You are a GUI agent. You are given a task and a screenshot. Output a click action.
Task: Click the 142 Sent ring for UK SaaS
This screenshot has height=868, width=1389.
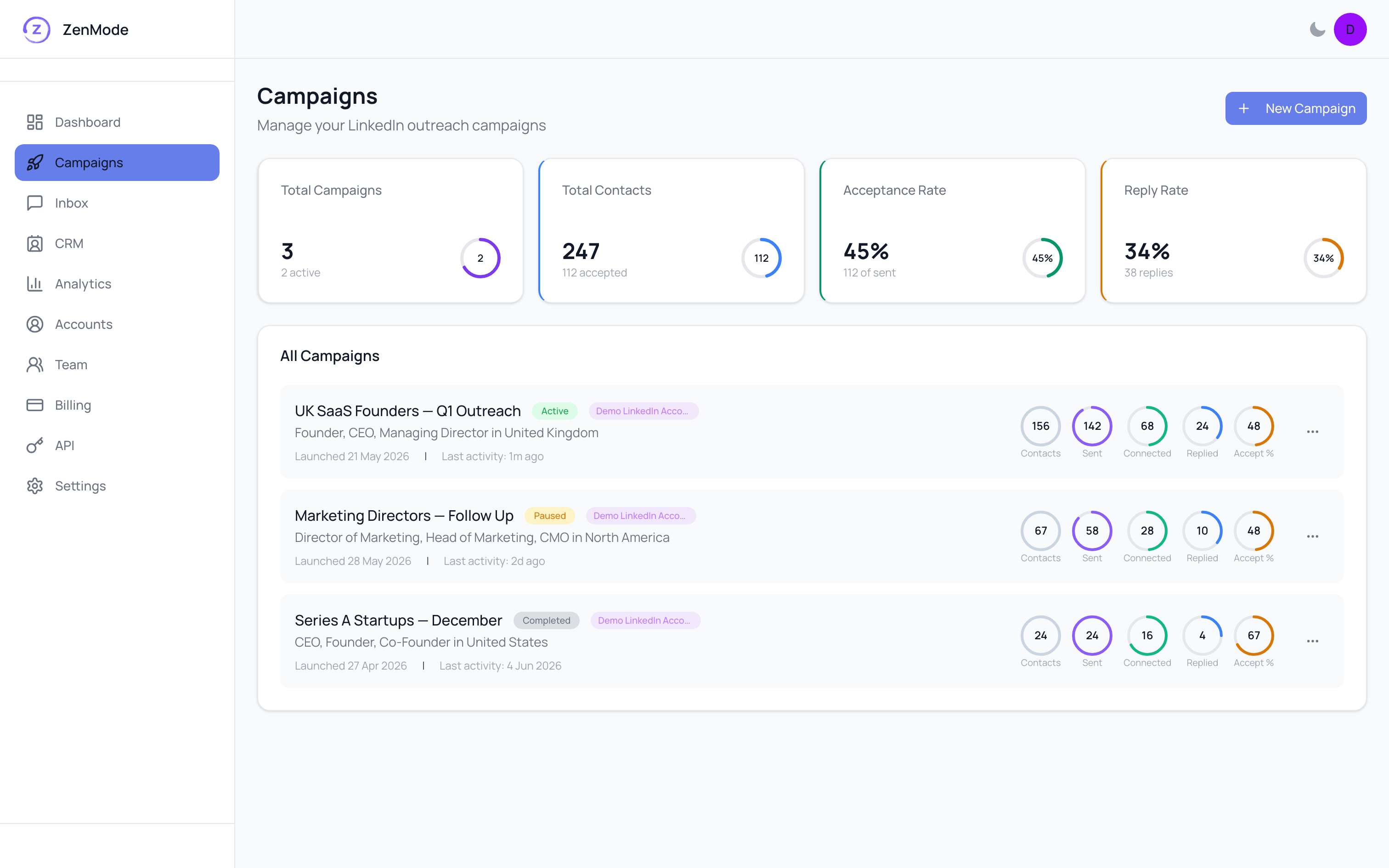point(1092,426)
